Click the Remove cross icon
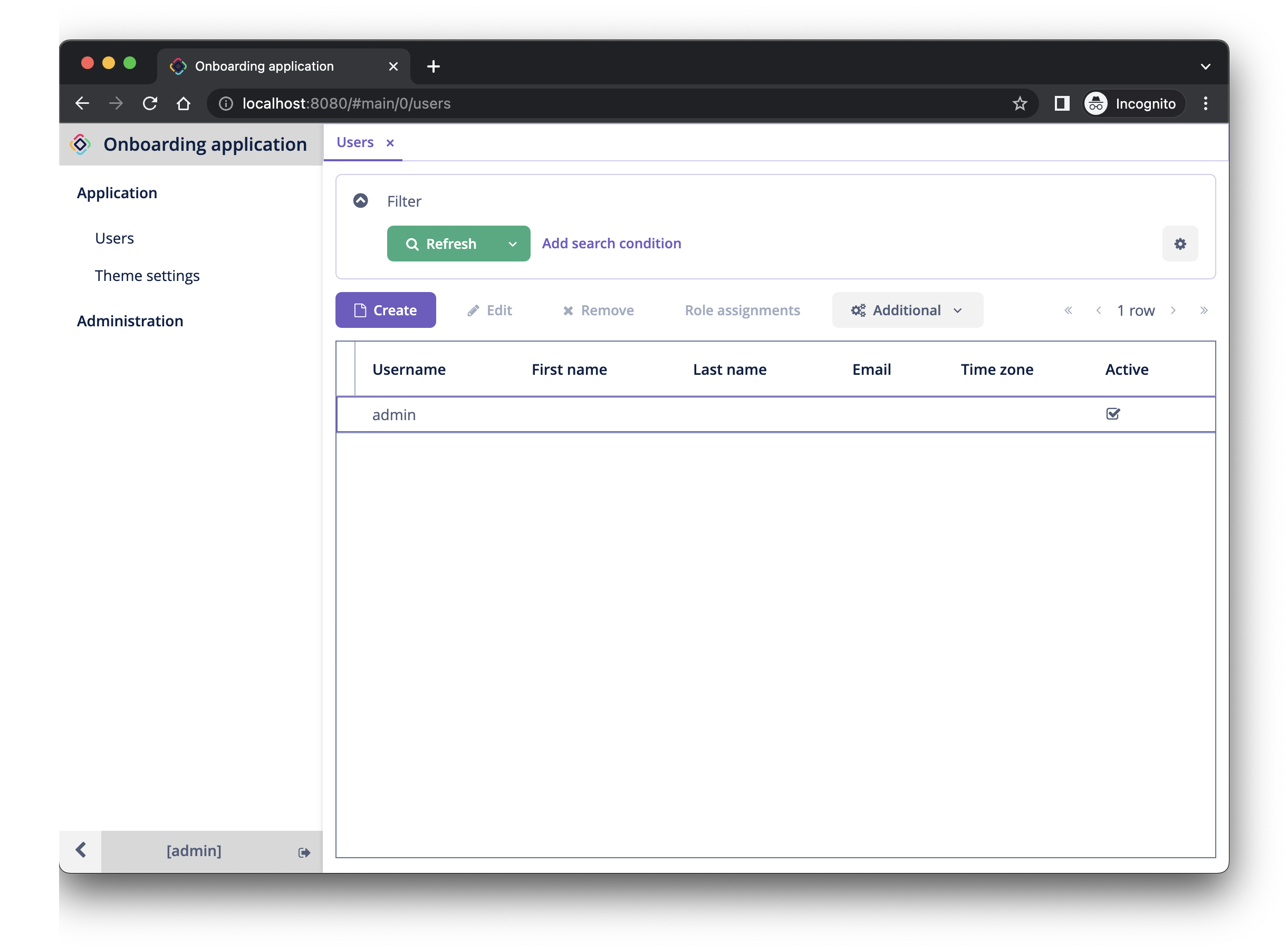Image resolution: width=1288 pixels, height=951 pixels. (568, 310)
